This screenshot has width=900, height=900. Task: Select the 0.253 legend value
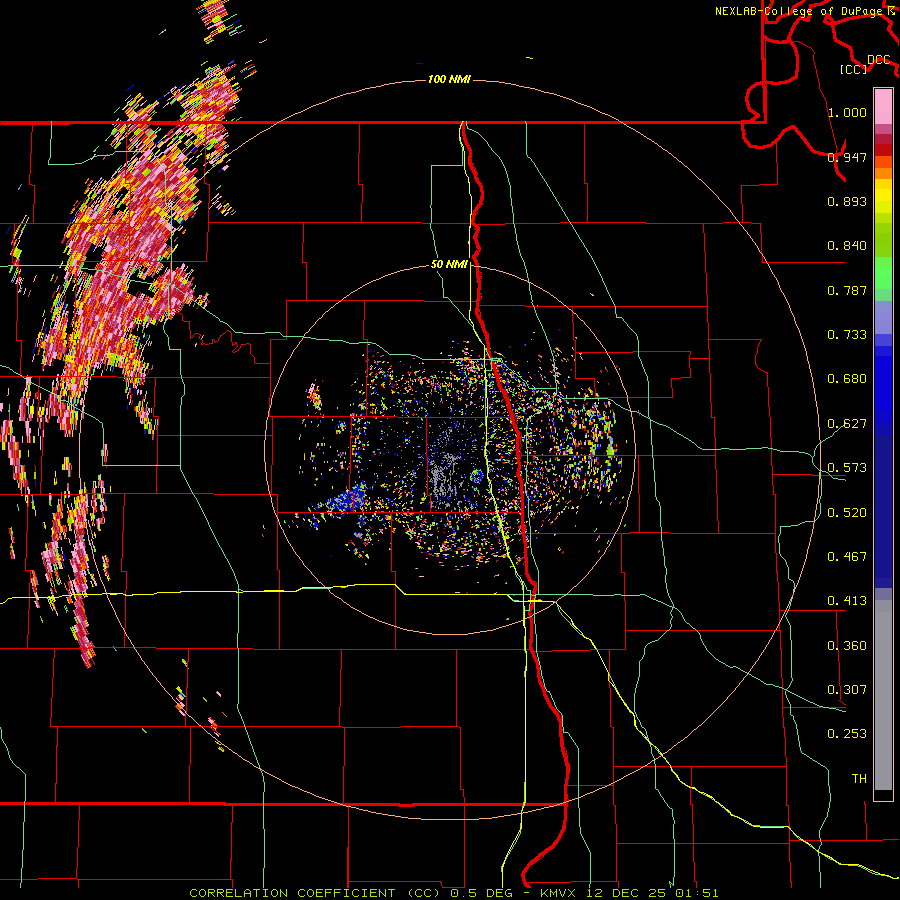point(847,734)
